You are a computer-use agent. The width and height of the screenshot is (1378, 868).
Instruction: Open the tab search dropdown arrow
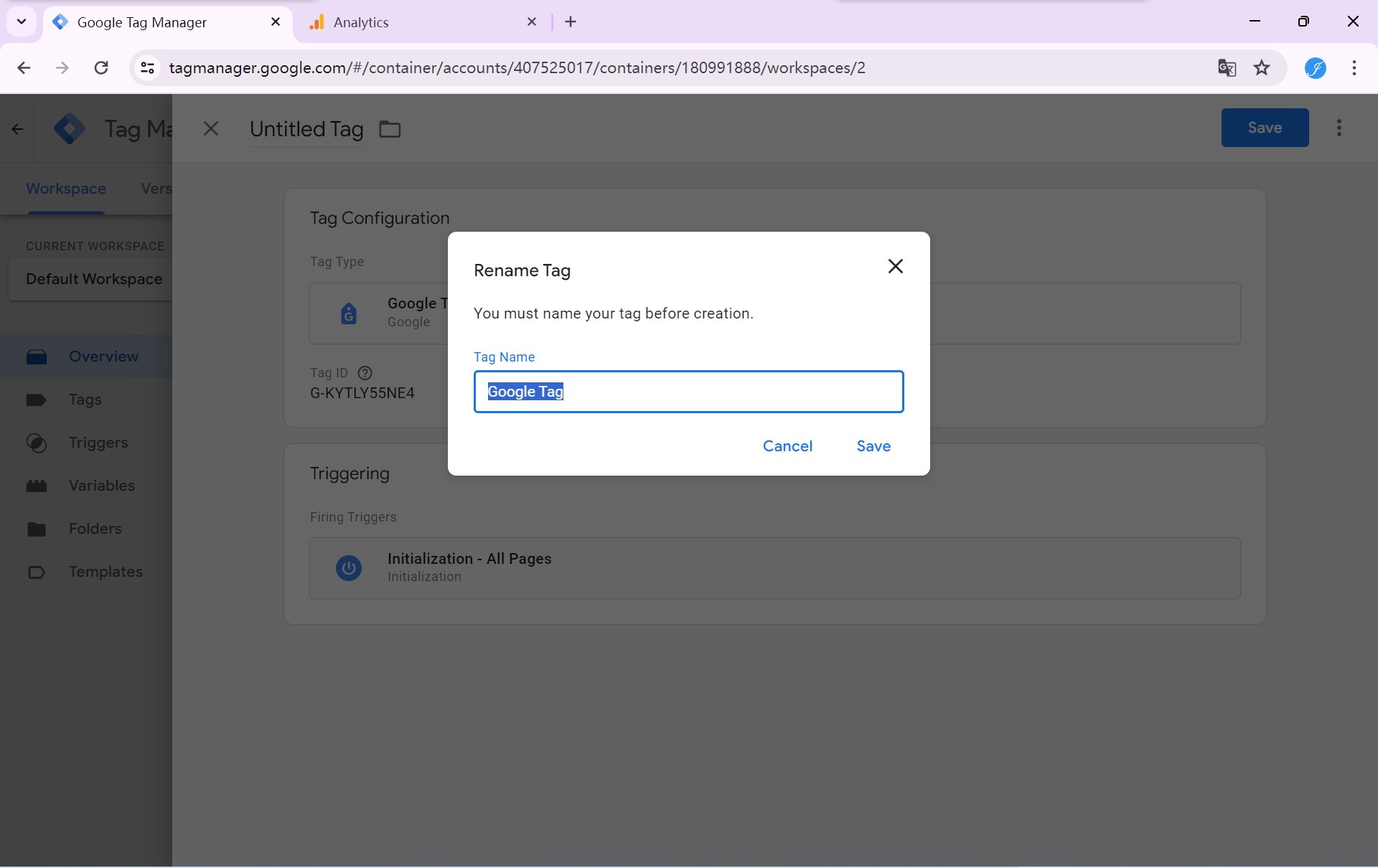(22, 22)
